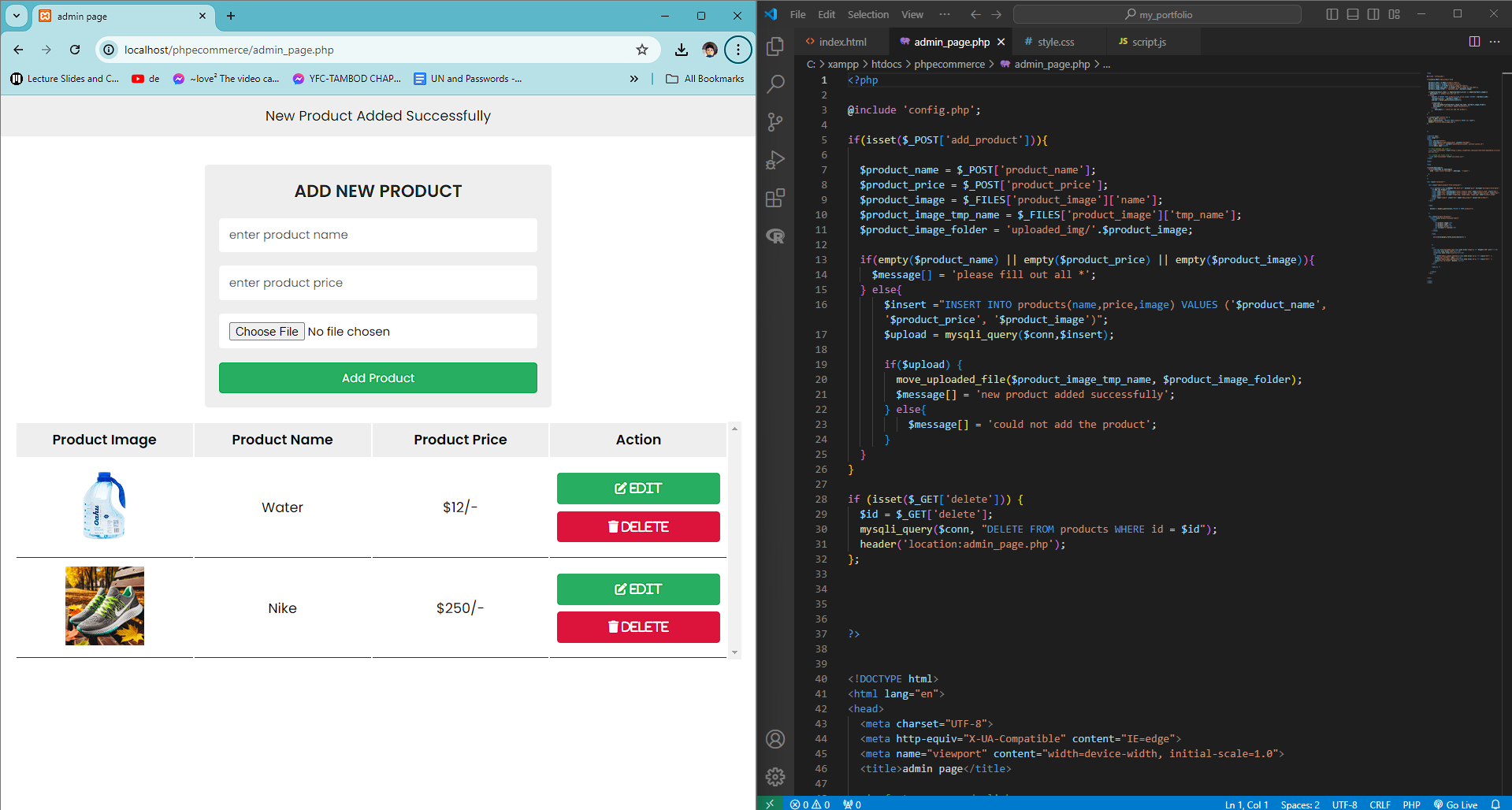Toggle the bottom Panel layout
The image size is (1512, 810).
(x=1353, y=14)
